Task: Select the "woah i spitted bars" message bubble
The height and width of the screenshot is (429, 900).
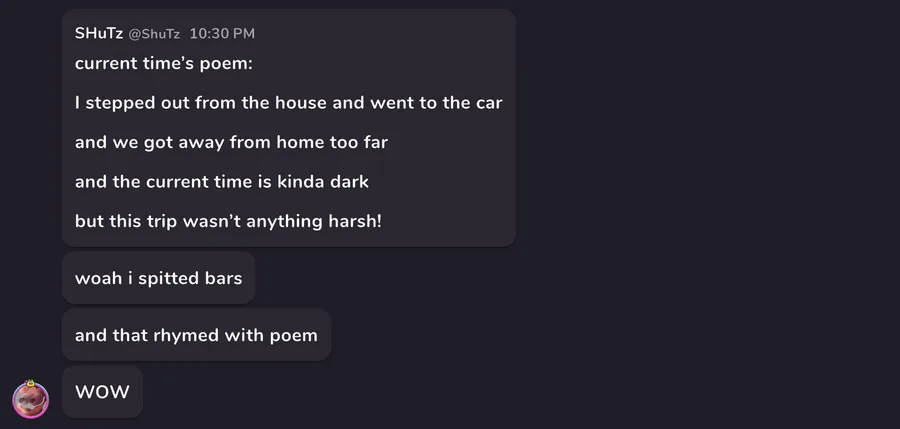Action: tap(158, 278)
